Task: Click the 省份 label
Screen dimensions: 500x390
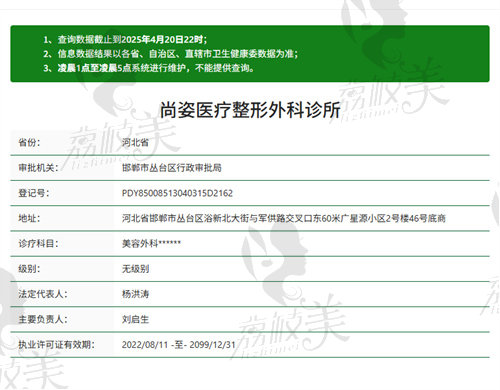Action: 29,143
